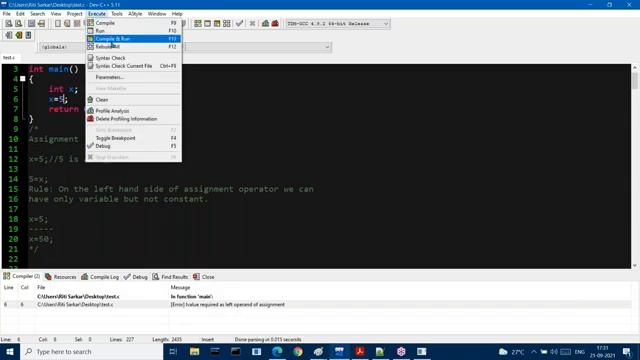Viewport: 640px width, 360px height.
Task: Click the red Delete Profiling Information toolbar icon
Action: coord(275,24)
